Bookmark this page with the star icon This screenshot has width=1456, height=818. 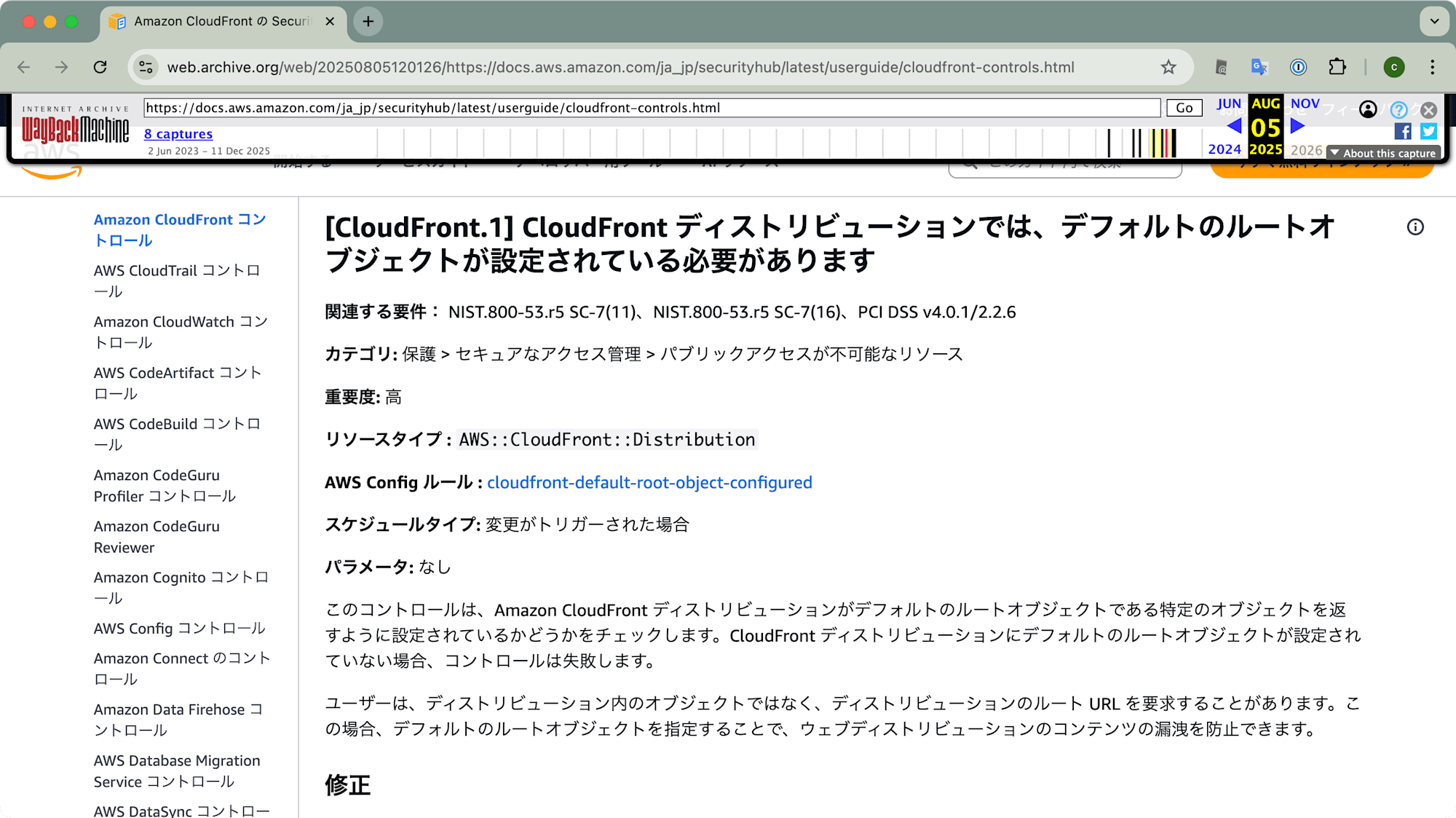point(1168,67)
